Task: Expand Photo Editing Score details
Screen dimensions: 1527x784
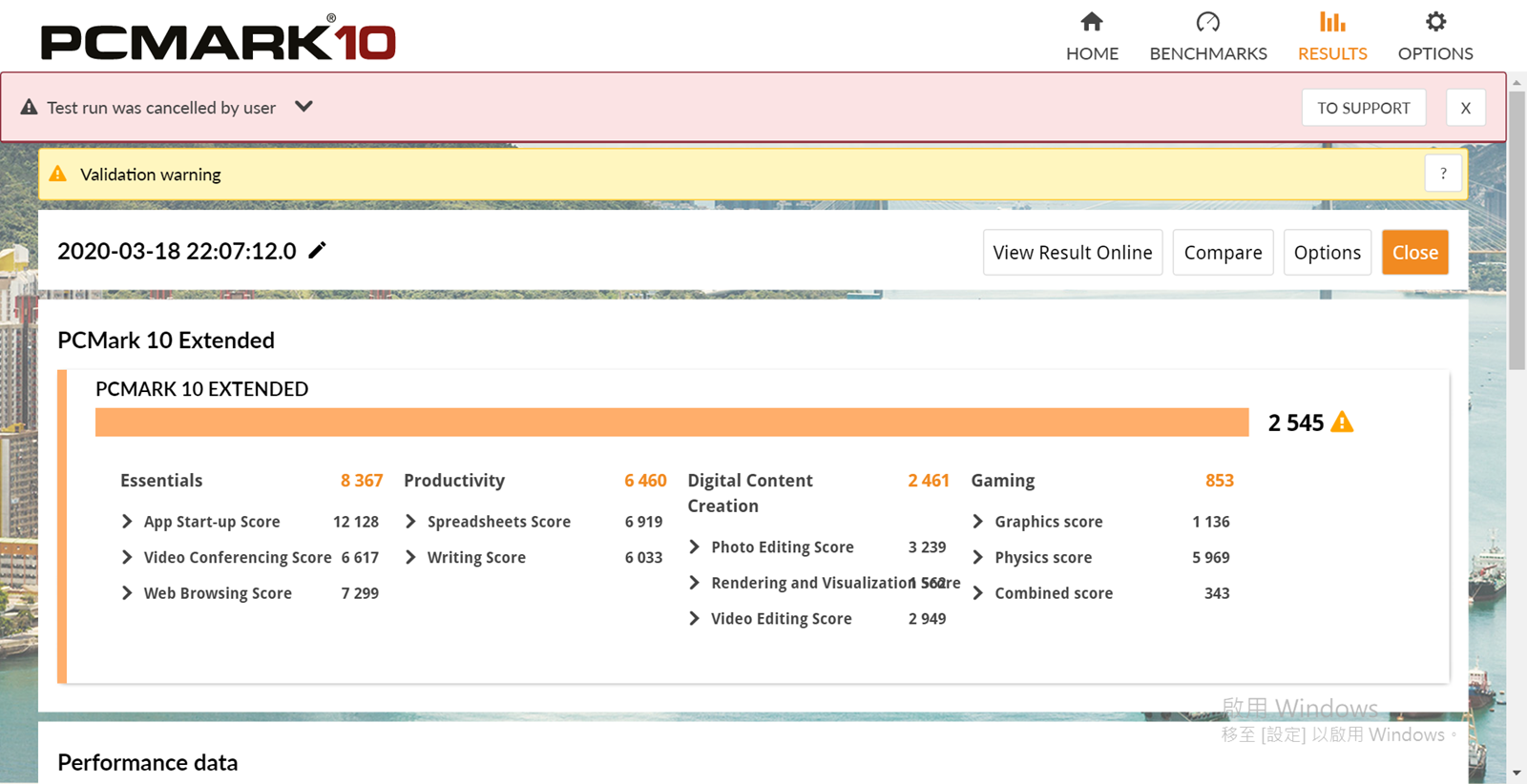Action: pyautogui.click(x=694, y=547)
